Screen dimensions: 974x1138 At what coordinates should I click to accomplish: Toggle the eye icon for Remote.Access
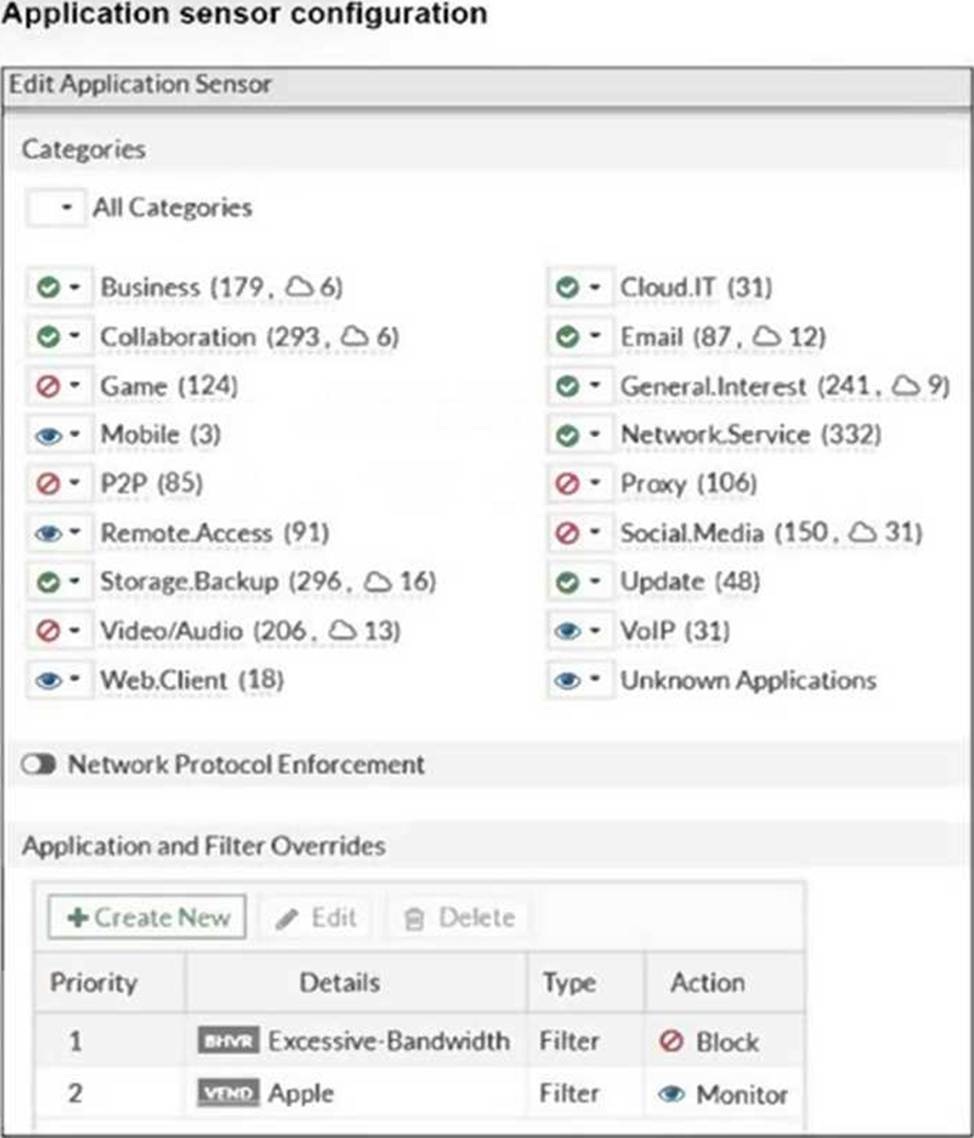click(x=47, y=533)
